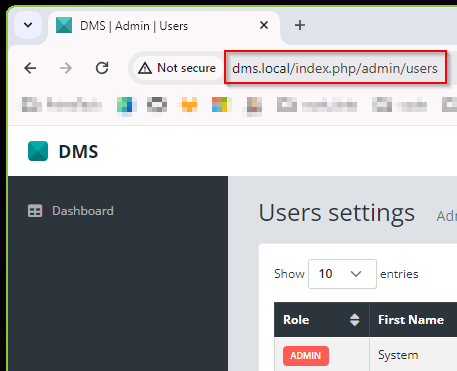Click the Dashboard sidebar grid icon
This screenshot has width=457, height=371.
tap(35, 211)
